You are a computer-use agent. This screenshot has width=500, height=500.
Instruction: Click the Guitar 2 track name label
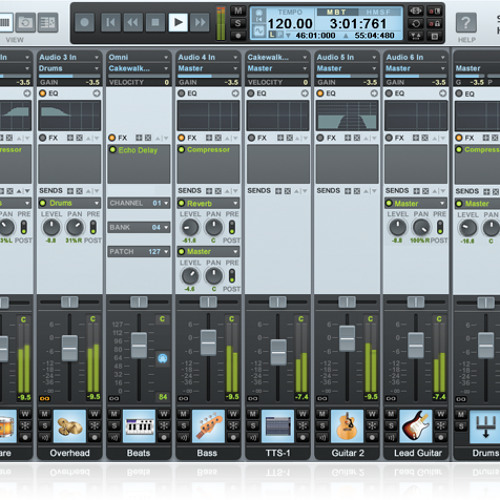coord(347,453)
